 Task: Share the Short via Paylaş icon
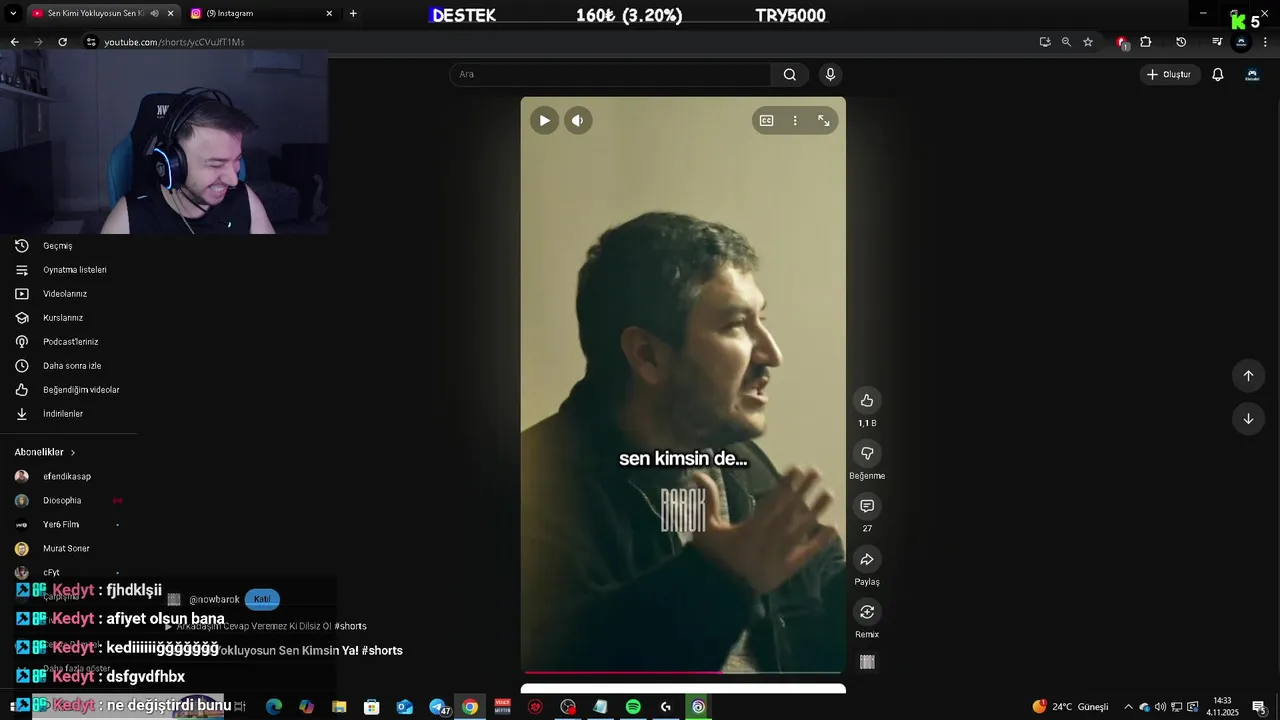click(x=867, y=560)
